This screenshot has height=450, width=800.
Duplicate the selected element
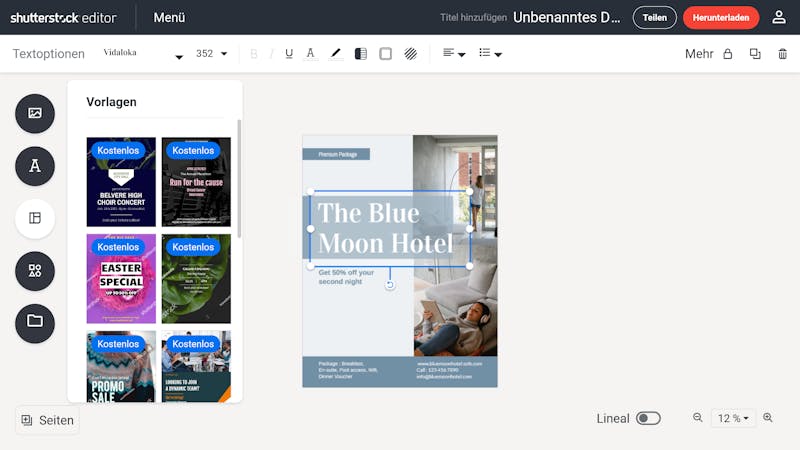(x=755, y=54)
